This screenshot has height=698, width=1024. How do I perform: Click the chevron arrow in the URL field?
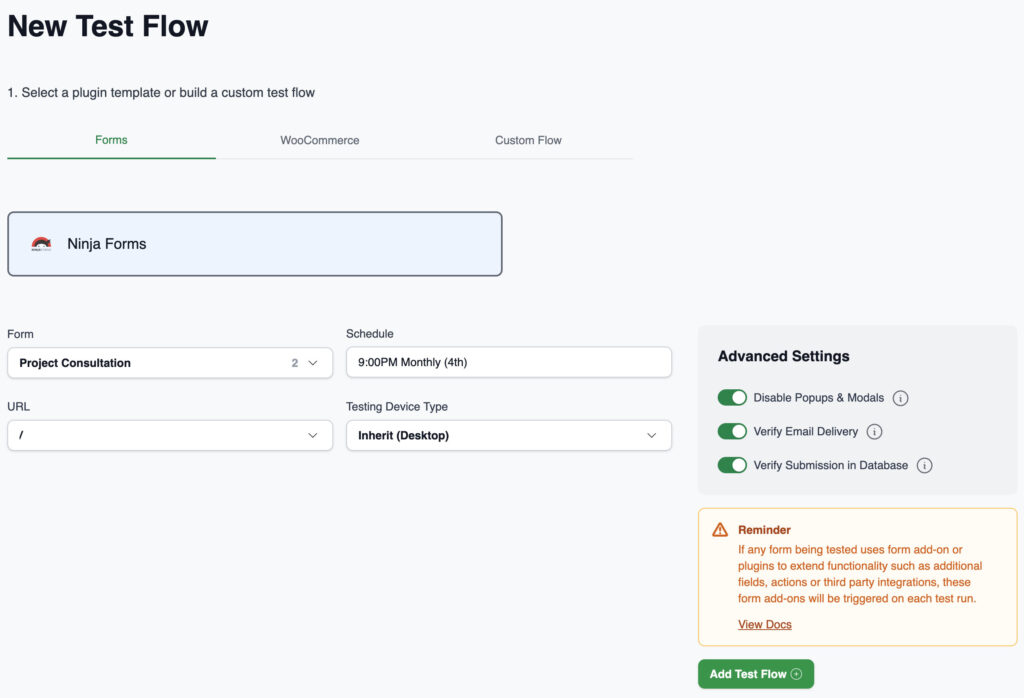[x=313, y=436]
